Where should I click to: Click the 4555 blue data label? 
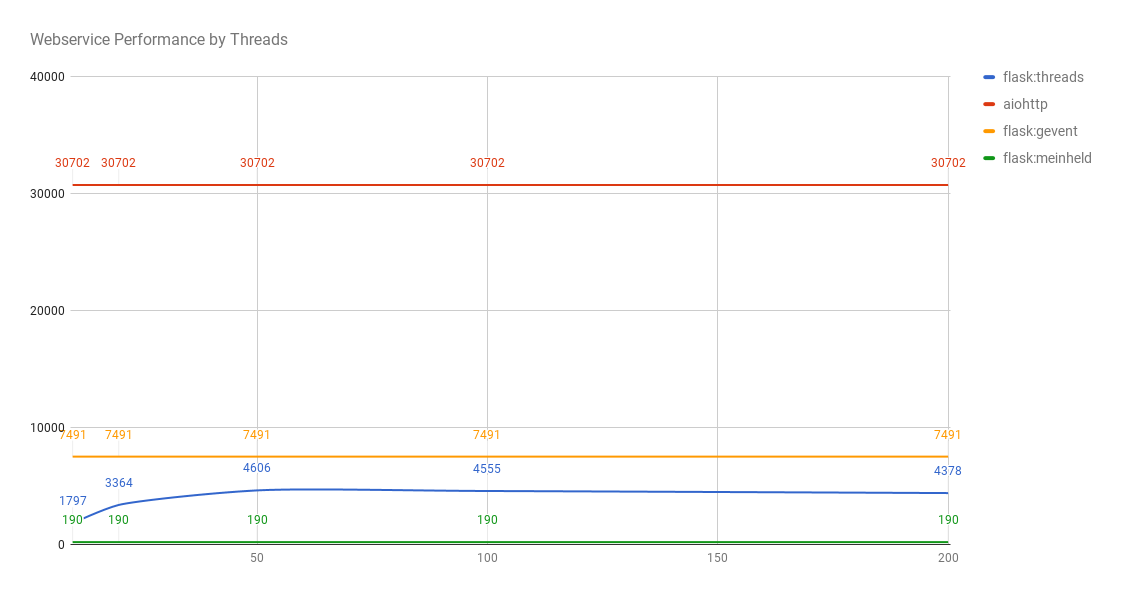[x=487, y=469]
